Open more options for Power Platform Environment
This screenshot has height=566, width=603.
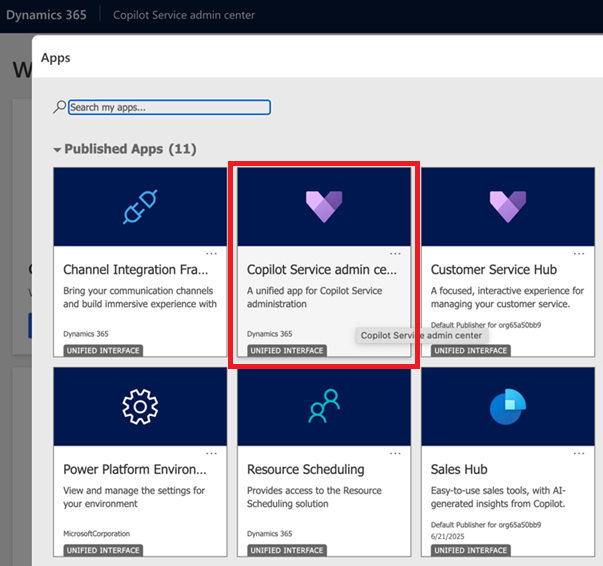point(211,454)
